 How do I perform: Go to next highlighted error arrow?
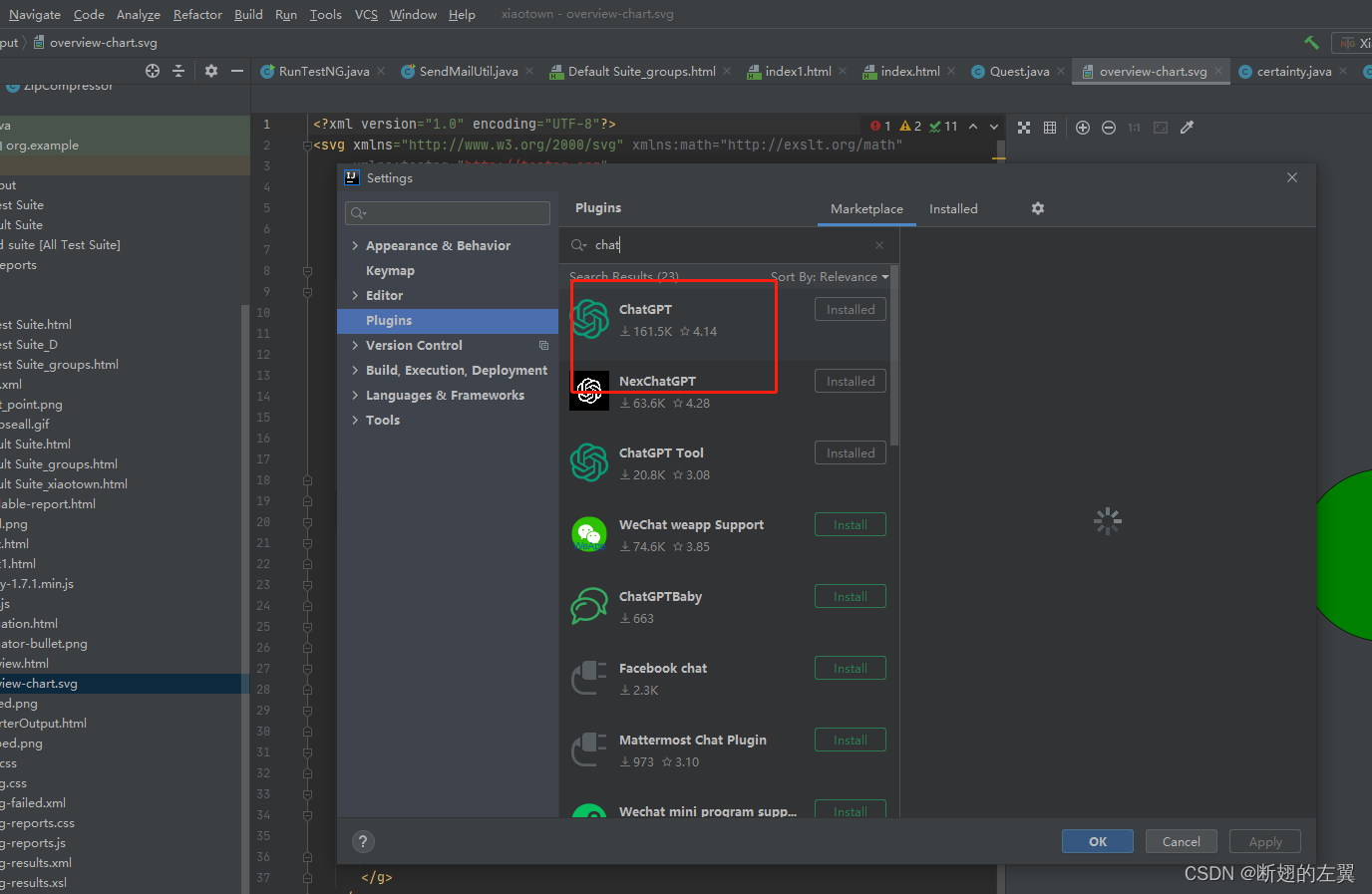pyautogui.click(x=994, y=127)
